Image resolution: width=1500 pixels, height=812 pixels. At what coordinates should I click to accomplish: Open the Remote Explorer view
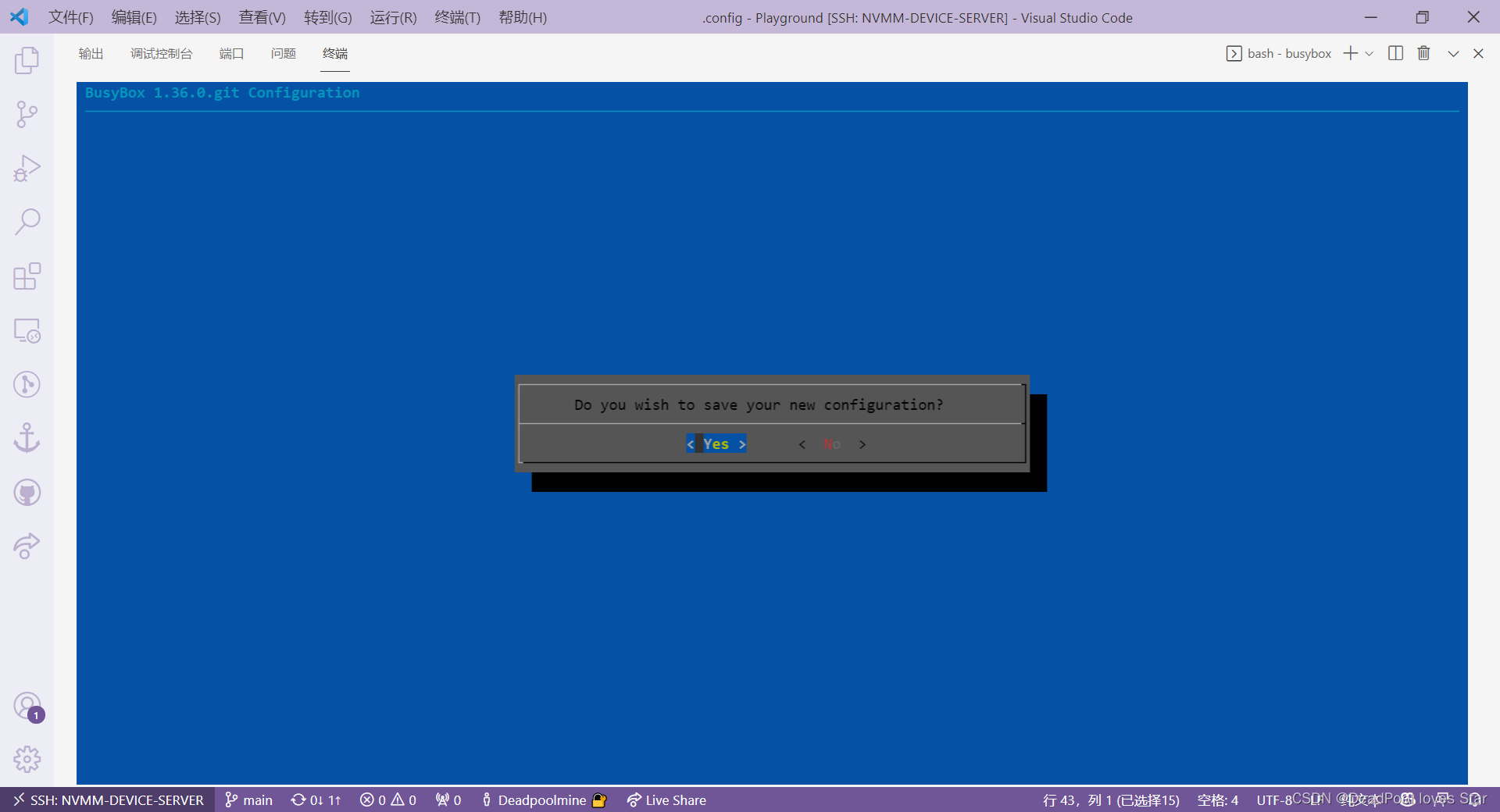pyautogui.click(x=27, y=330)
